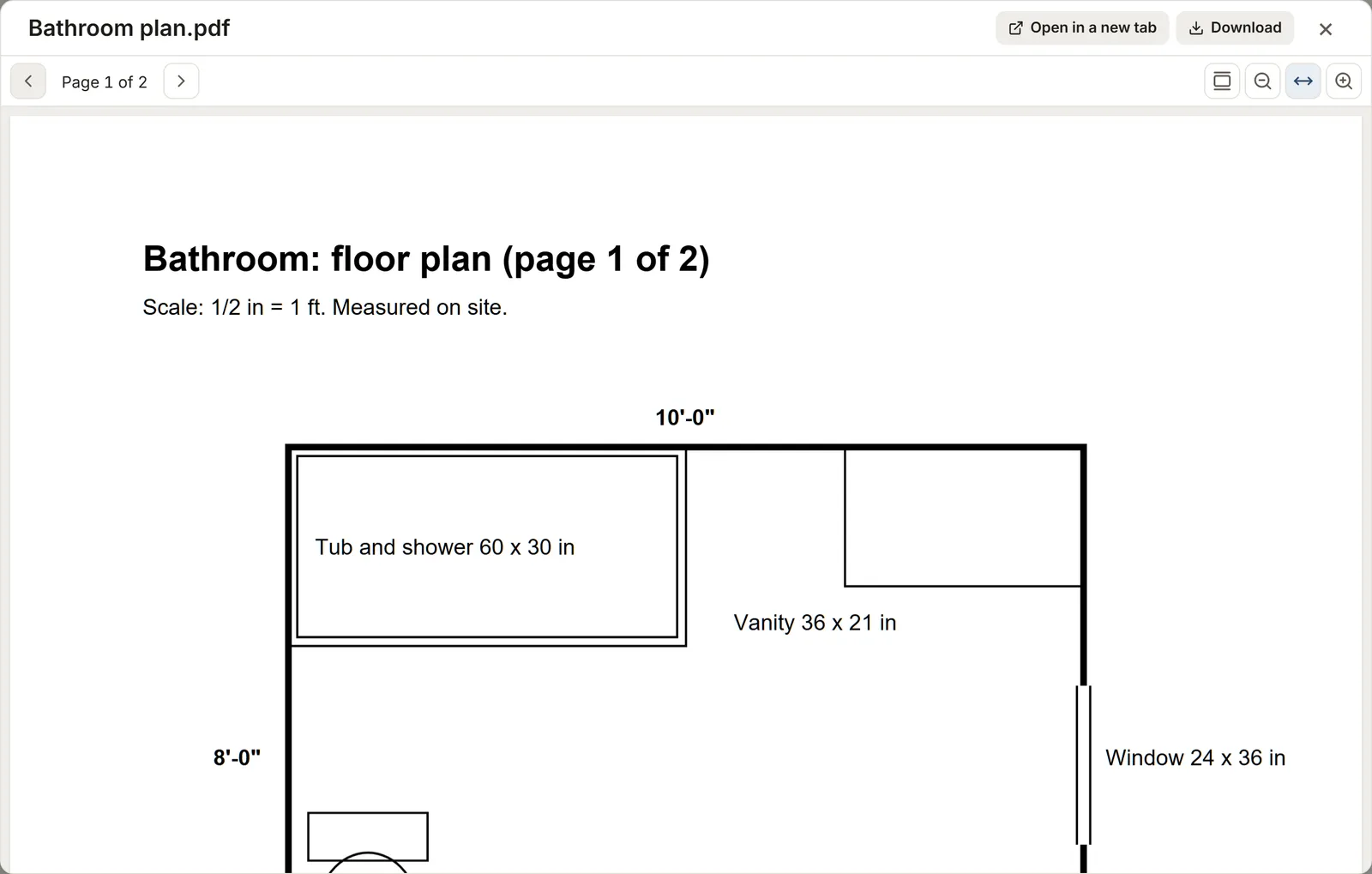Close the PDF viewer
The height and width of the screenshot is (874, 1372).
point(1326,29)
